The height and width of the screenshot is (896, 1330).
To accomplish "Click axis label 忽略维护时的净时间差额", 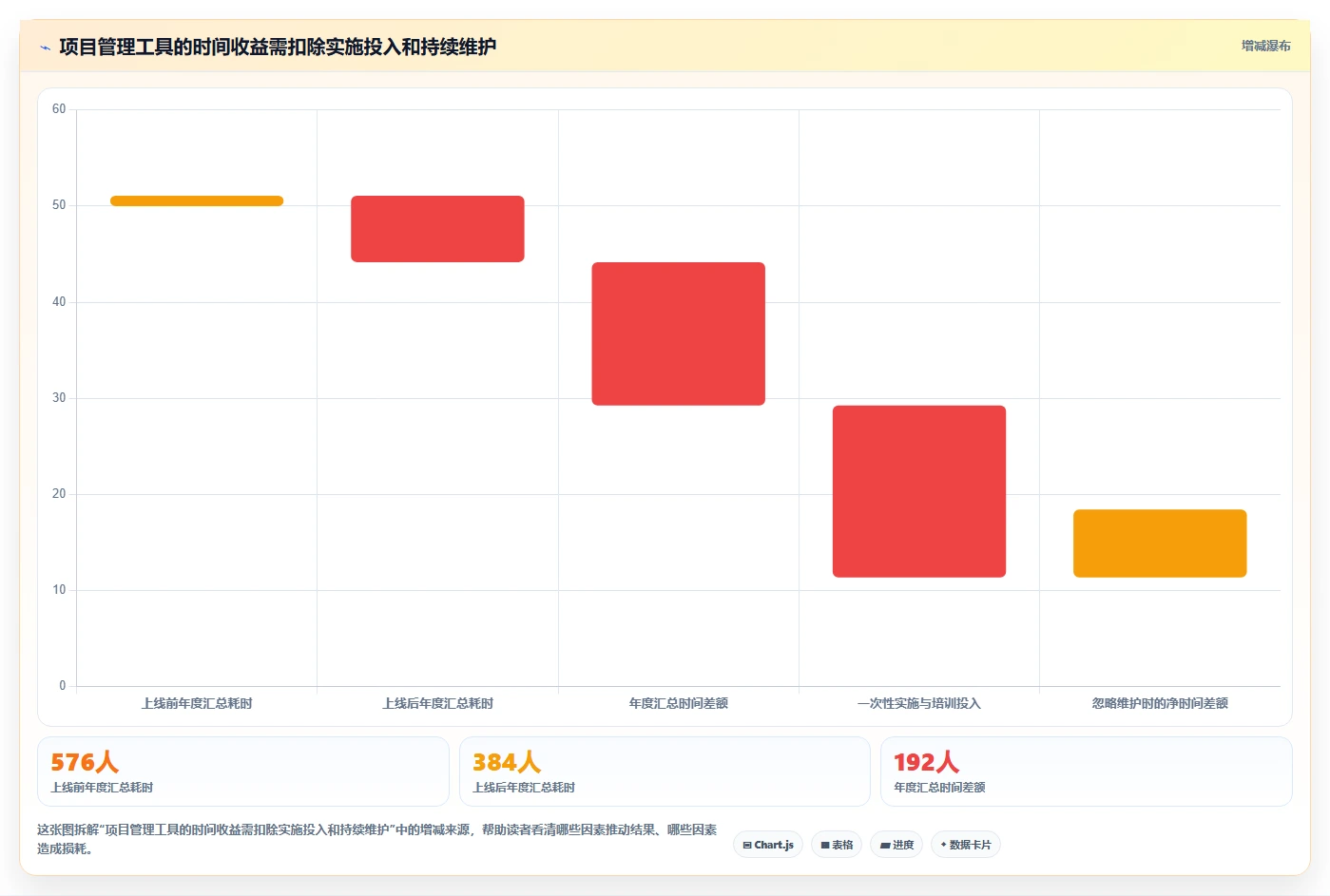I will point(1160,703).
